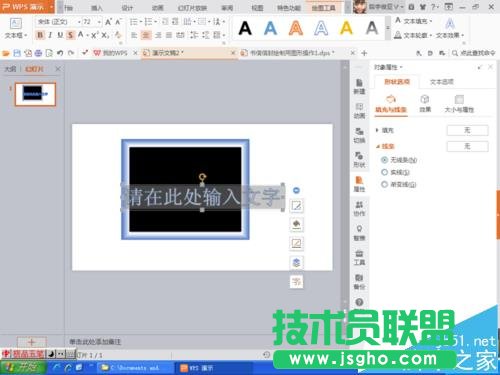Decrease font size with smaller A

(118, 22)
